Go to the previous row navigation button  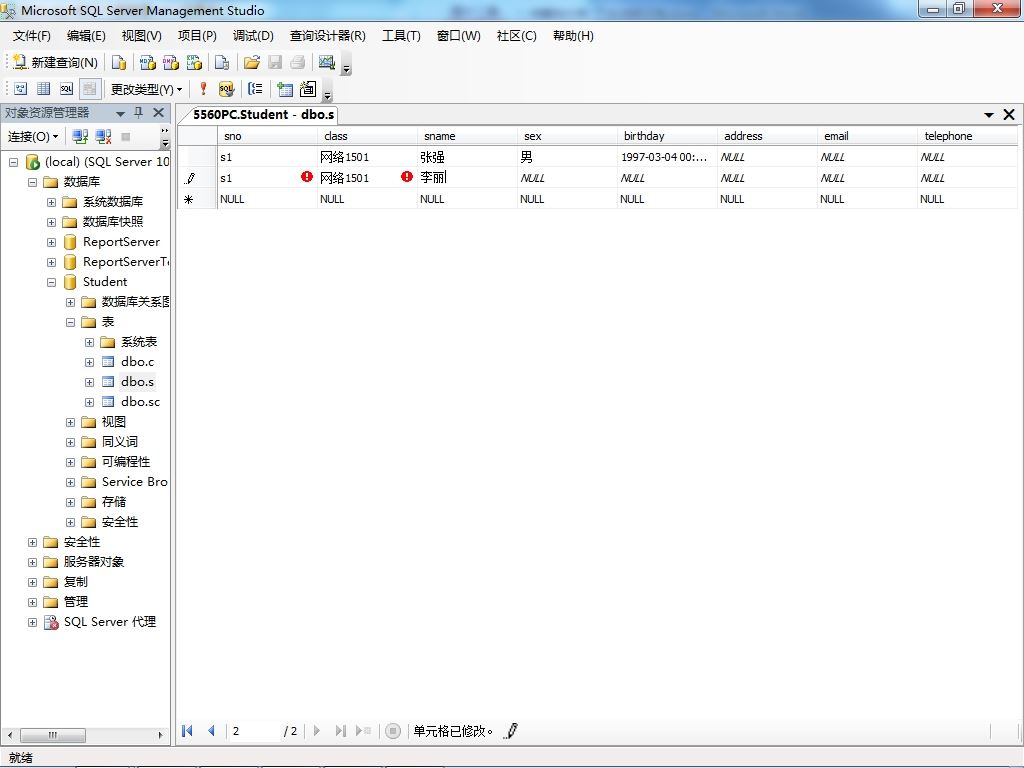pos(211,731)
